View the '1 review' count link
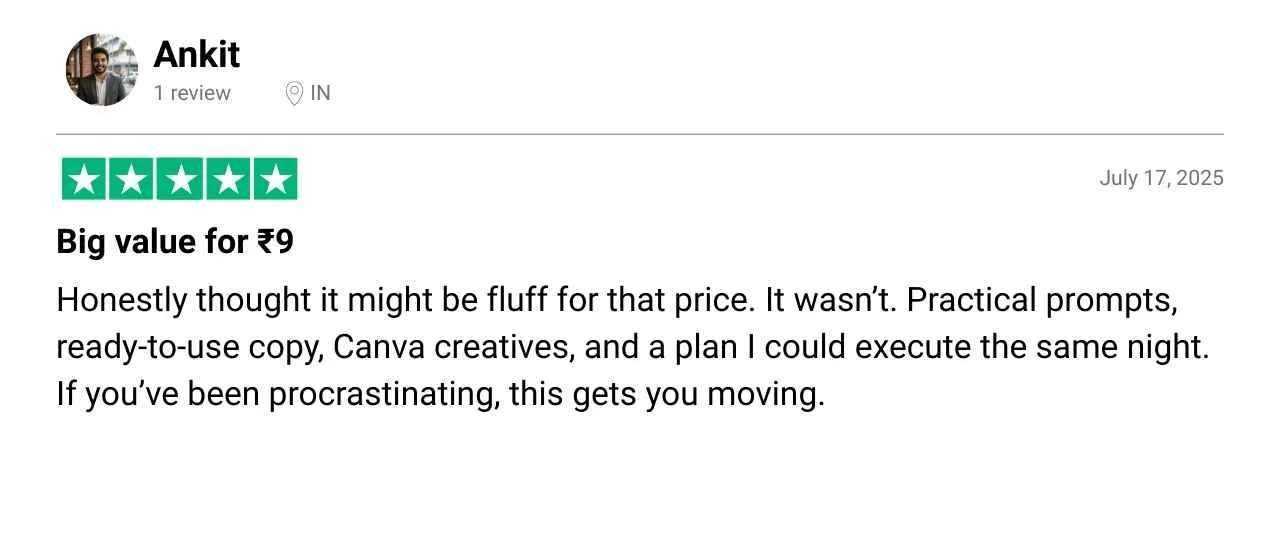 point(192,93)
